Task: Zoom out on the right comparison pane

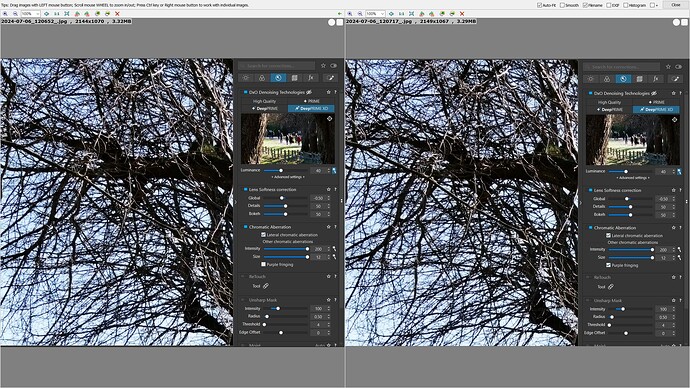Action: click(x=360, y=14)
